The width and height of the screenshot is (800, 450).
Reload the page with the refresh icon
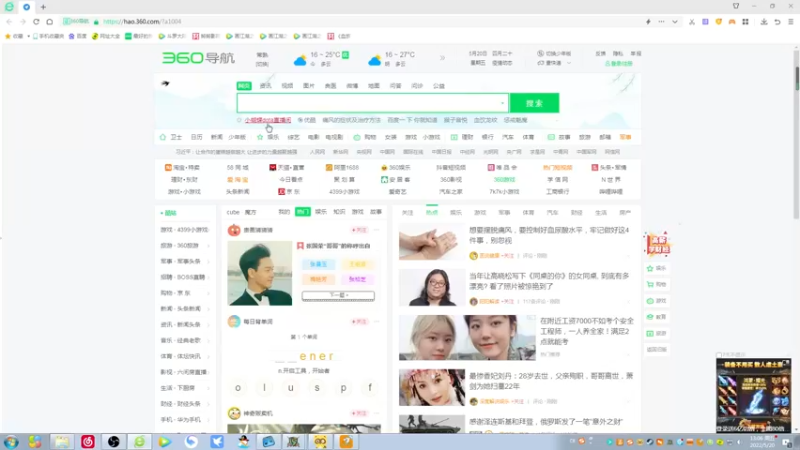(36, 21)
